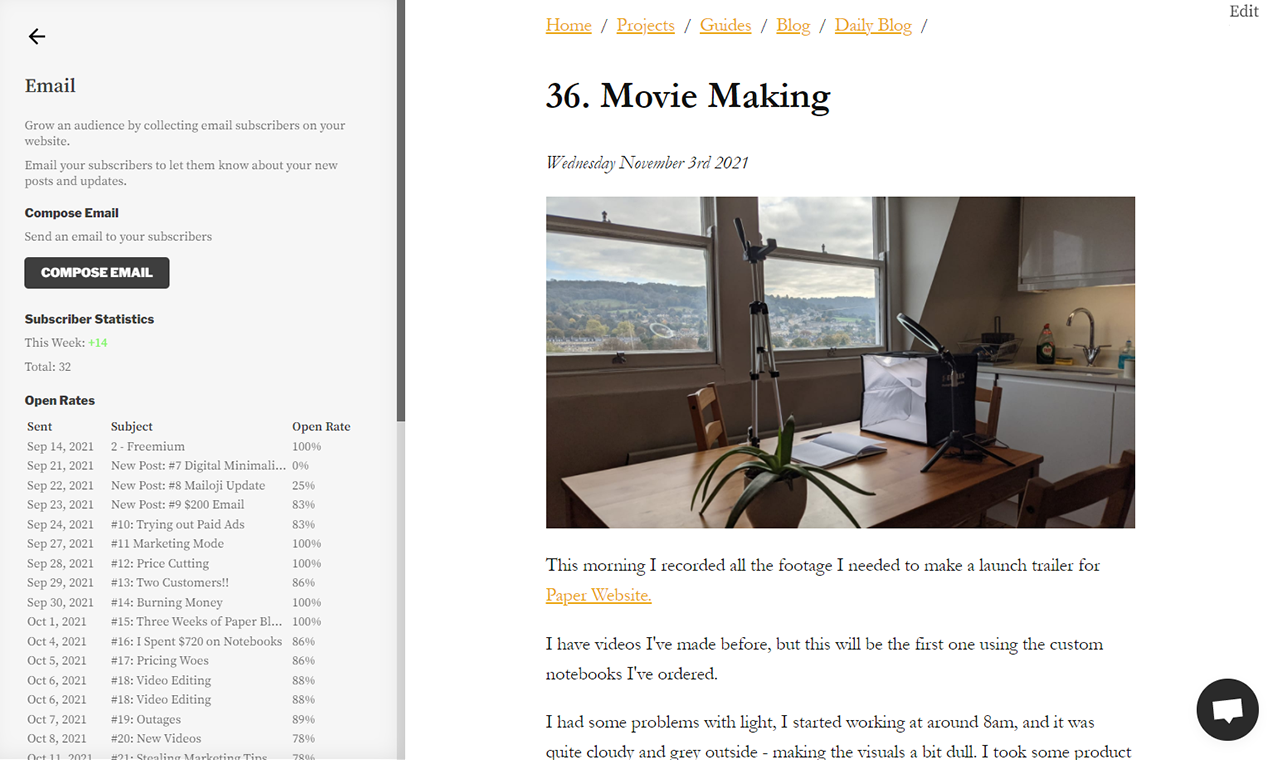Navigate to Home via the breadcrumb
Viewport: 1270px width, 760px height.
coord(568,25)
